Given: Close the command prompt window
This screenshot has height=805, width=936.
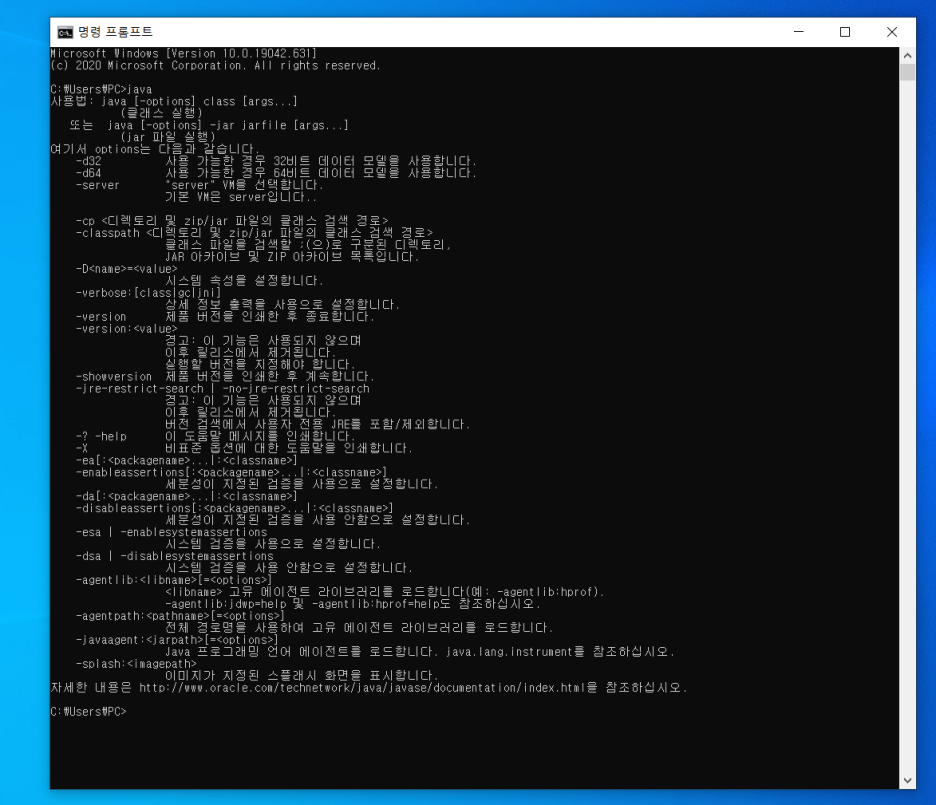Looking at the screenshot, I should click(x=892, y=32).
